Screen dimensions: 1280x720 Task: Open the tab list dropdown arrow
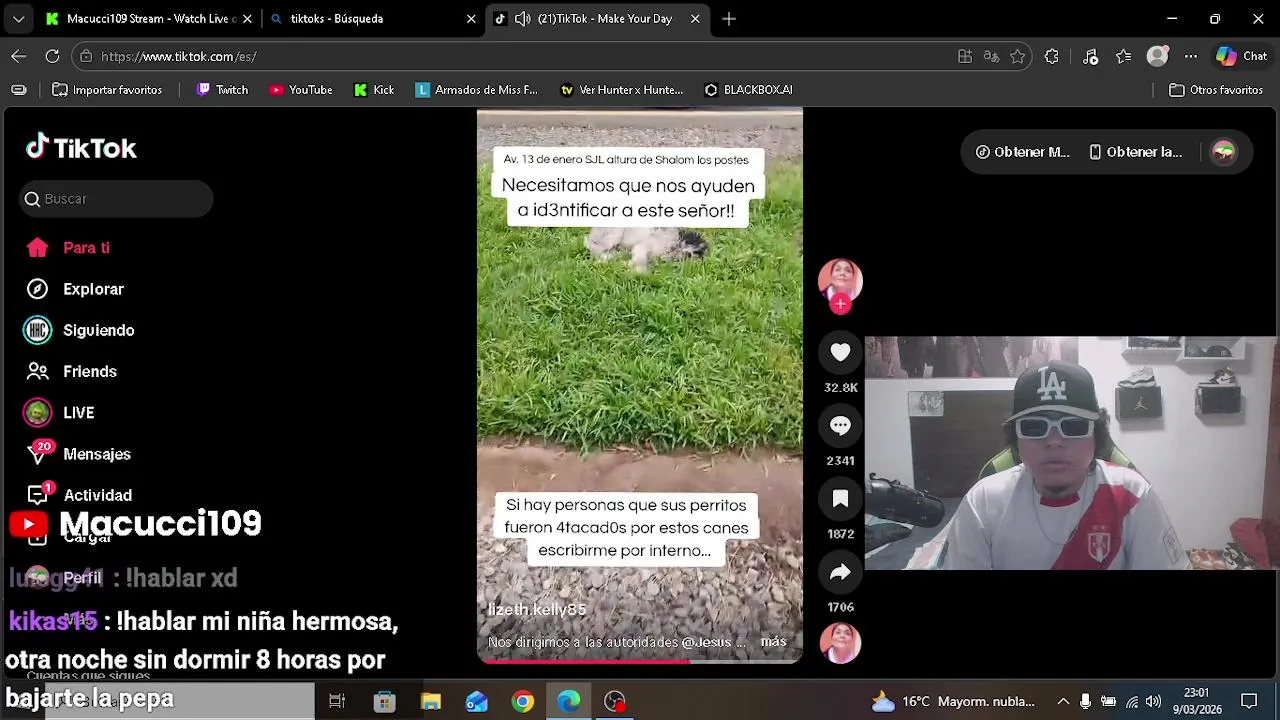[x=18, y=18]
